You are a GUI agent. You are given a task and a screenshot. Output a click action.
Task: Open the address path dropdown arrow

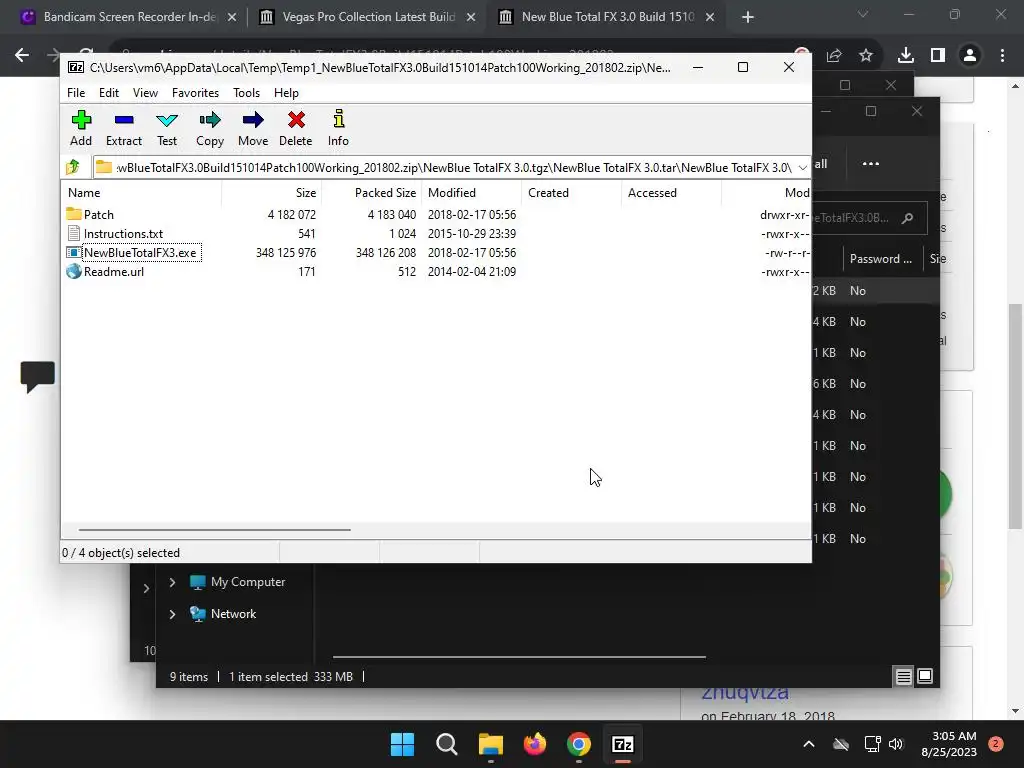click(x=803, y=168)
